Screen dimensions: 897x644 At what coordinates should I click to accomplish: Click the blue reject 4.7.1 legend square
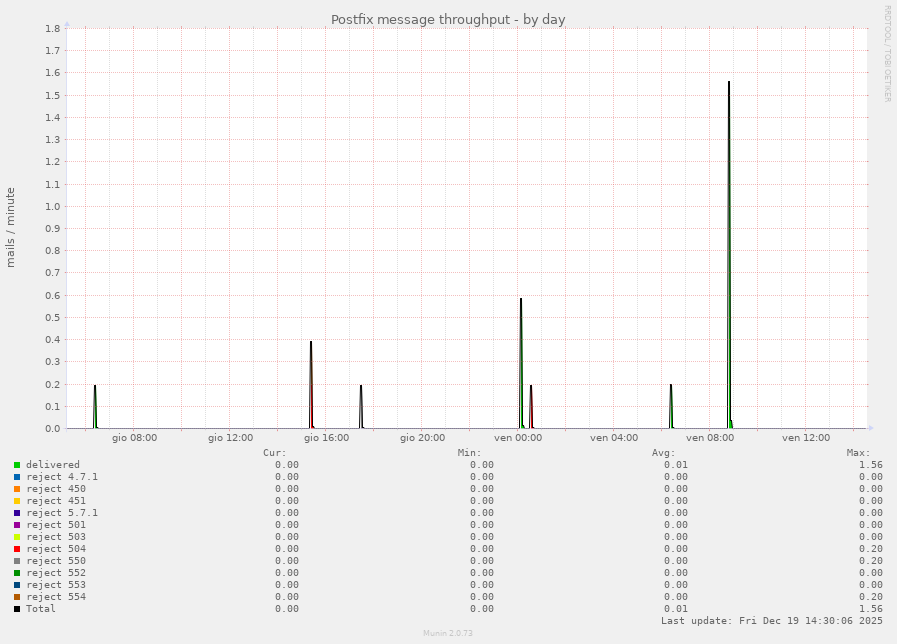pyautogui.click(x=18, y=476)
